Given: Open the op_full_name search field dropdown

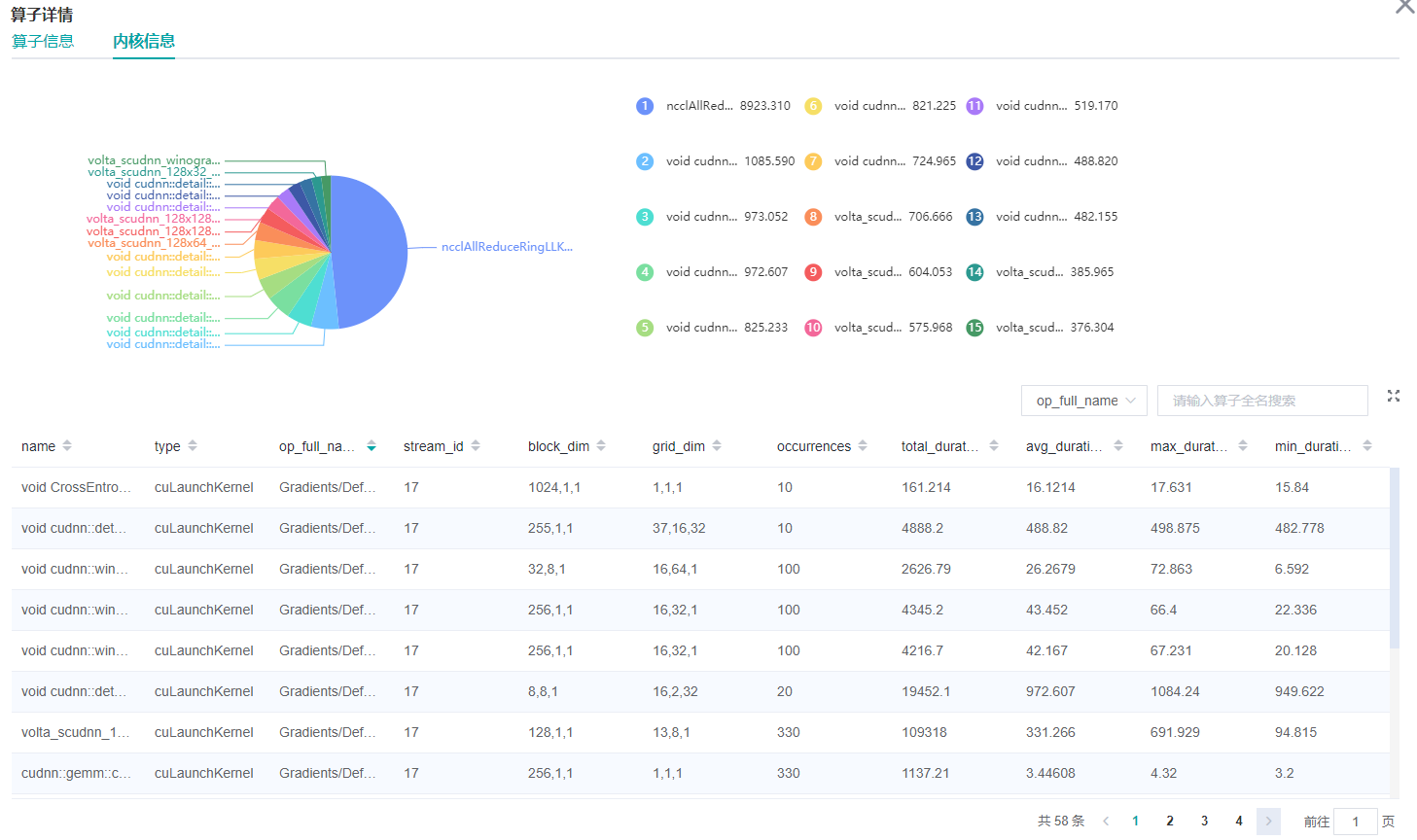Looking at the screenshot, I should point(1083,401).
